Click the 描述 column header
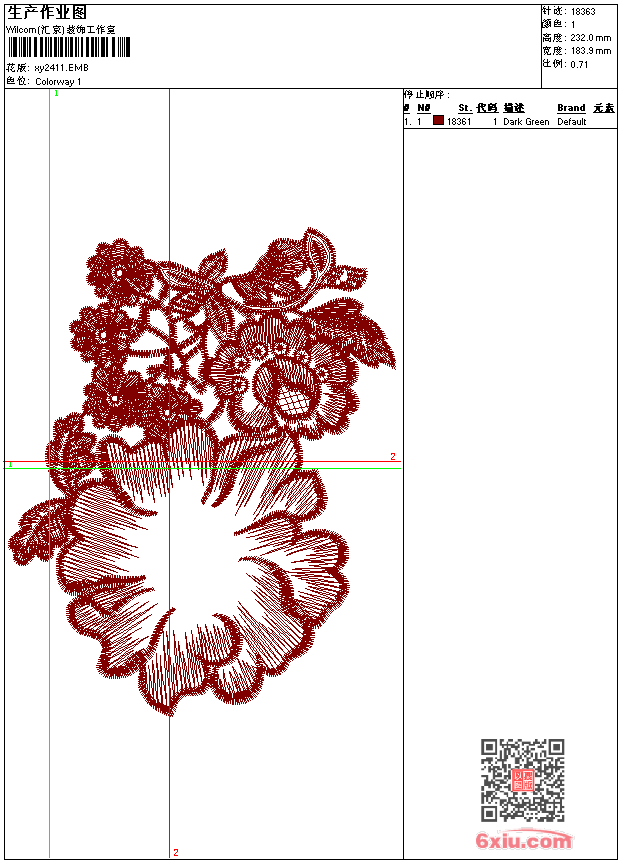Image resolution: width=620 pixels, height=860 pixels. [x=514, y=108]
